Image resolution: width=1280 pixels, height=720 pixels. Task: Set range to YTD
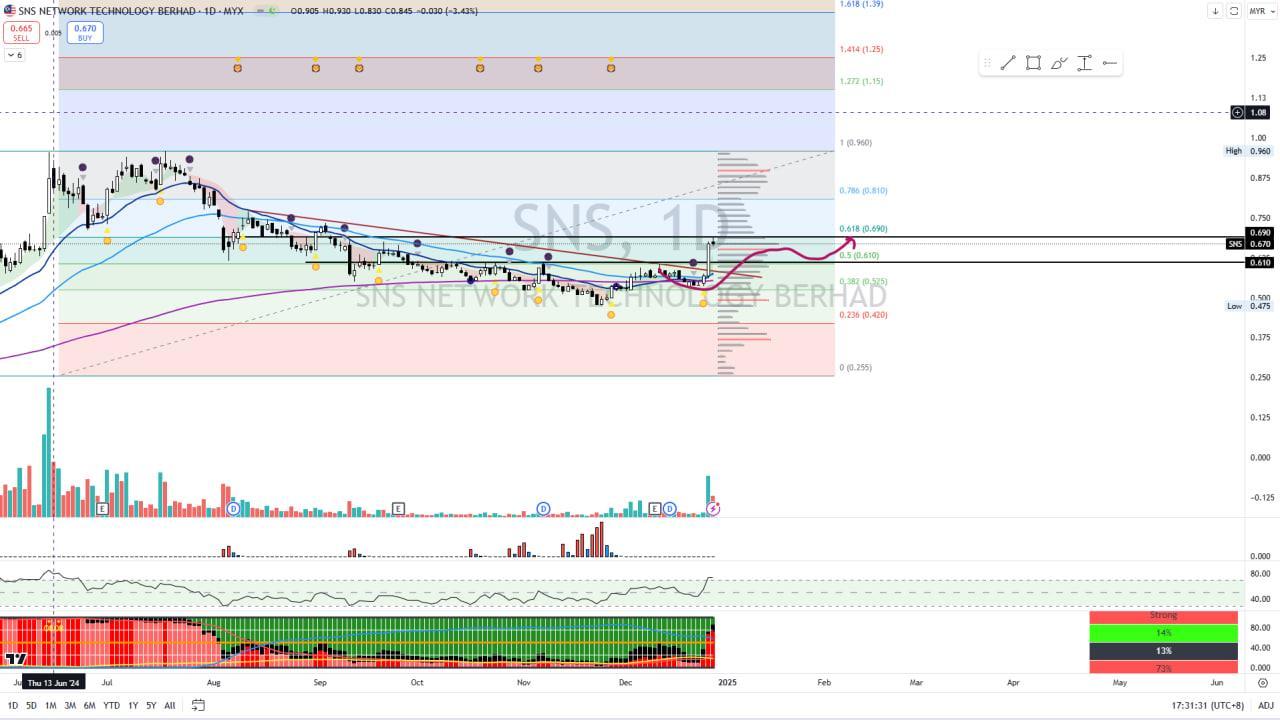click(112, 705)
